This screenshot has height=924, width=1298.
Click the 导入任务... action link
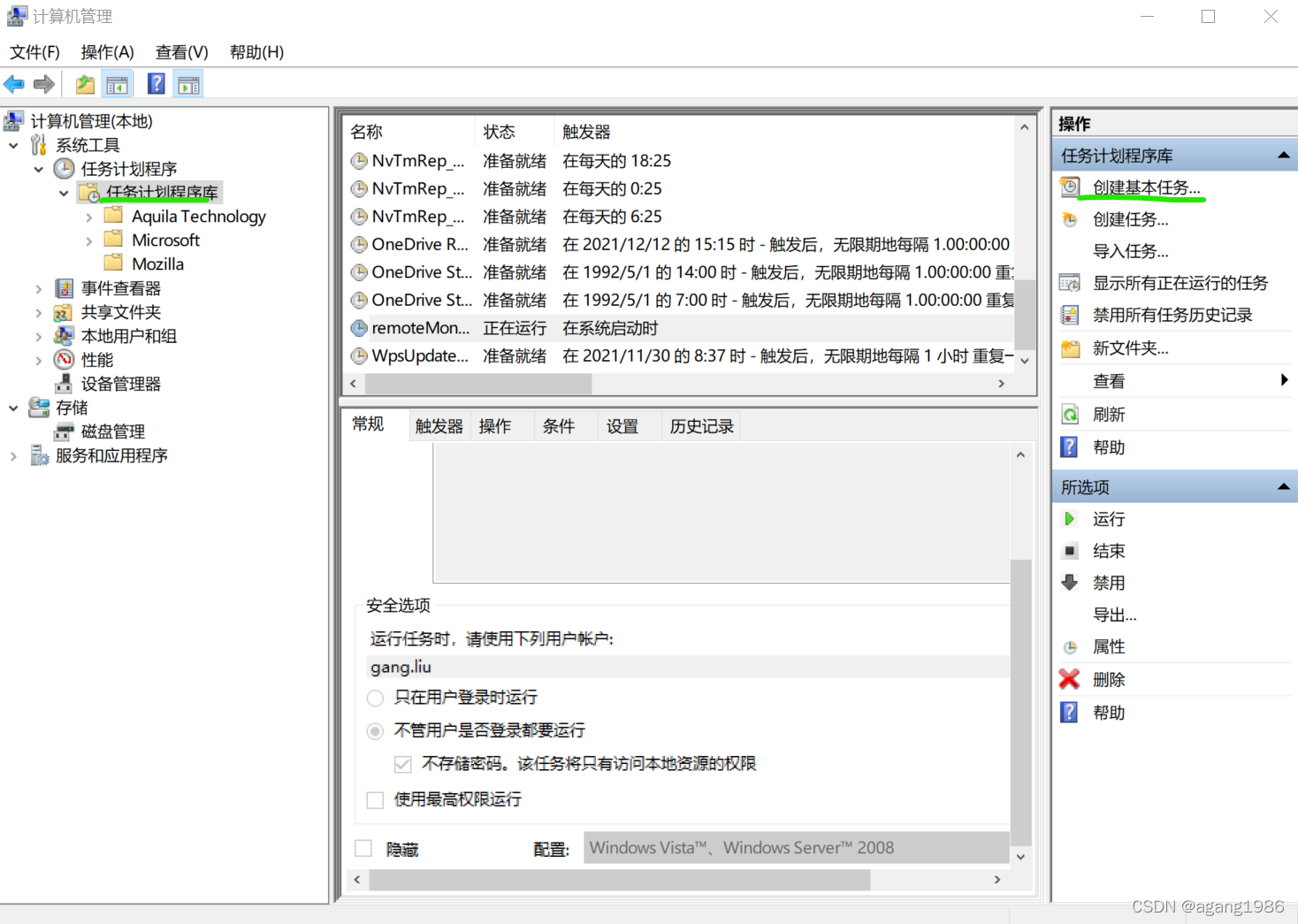[x=1130, y=251]
